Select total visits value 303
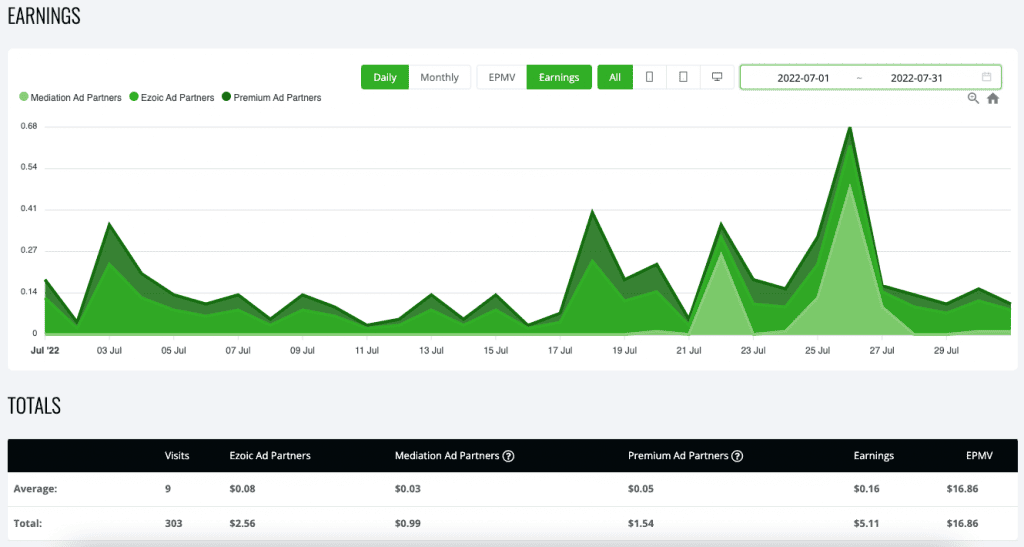 coord(174,524)
